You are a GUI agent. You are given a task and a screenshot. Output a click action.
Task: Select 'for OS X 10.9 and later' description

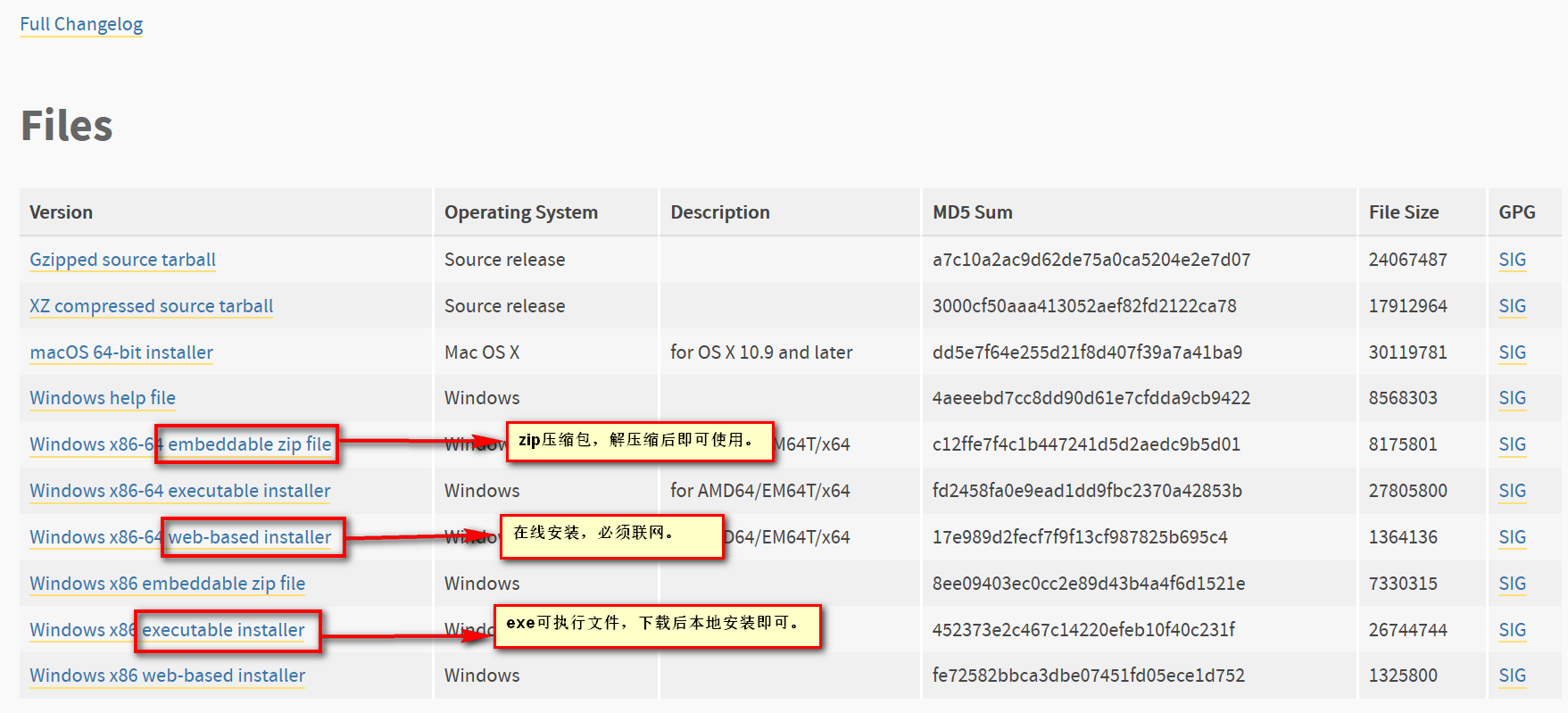pyautogui.click(x=761, y=352)
